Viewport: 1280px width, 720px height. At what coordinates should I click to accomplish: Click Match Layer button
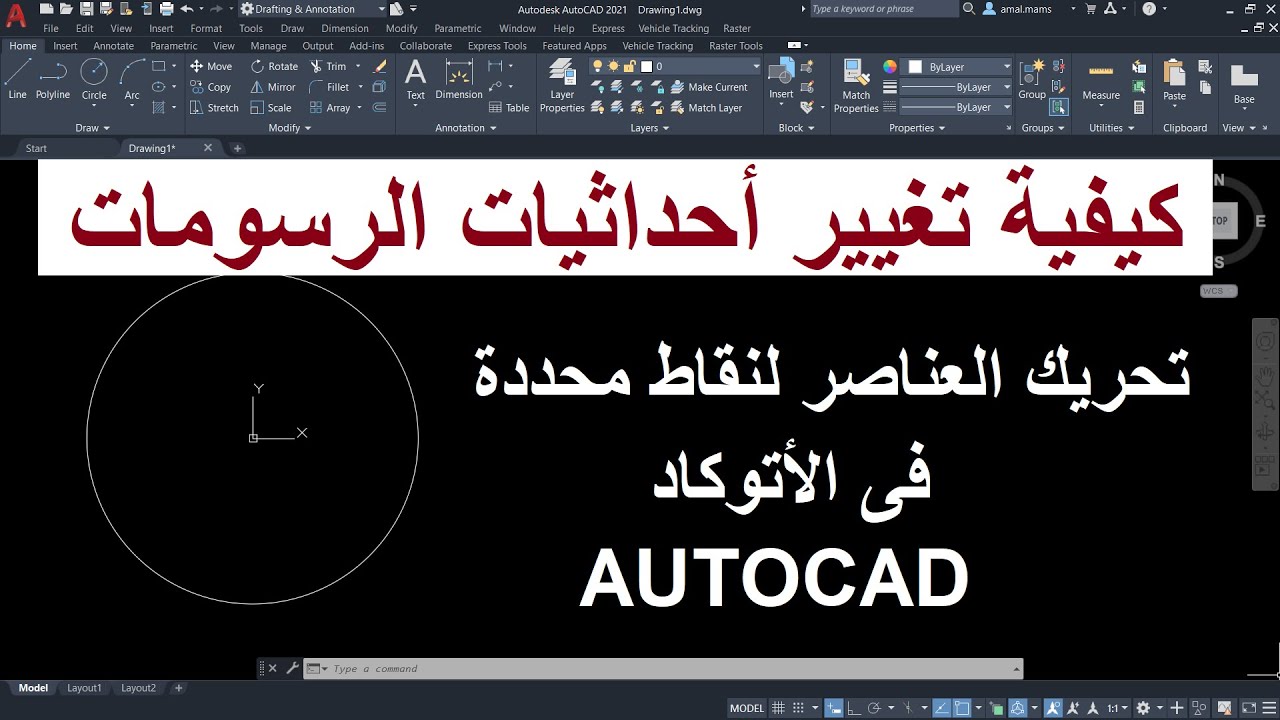(x=705, y=108)
